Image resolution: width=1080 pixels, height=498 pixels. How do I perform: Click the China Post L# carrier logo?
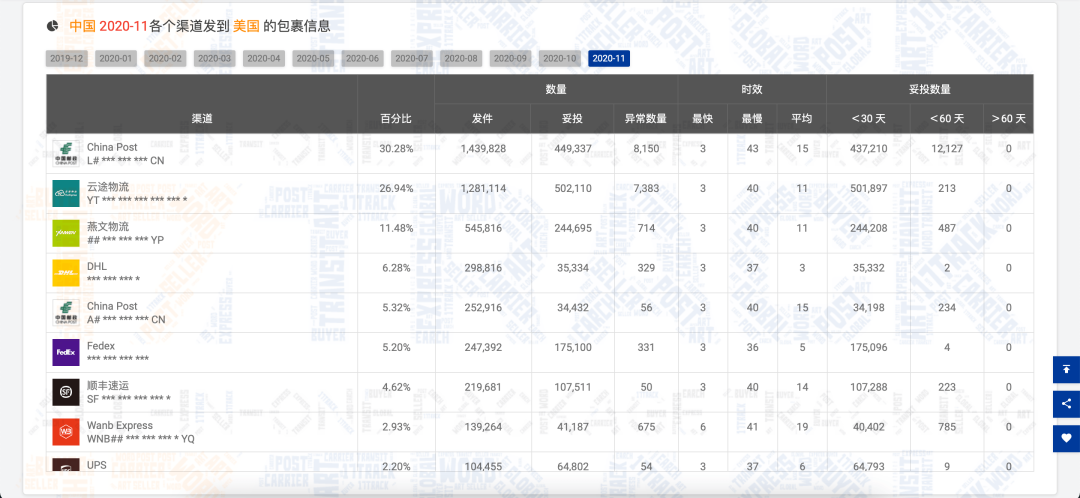click(x=66, y=154)
